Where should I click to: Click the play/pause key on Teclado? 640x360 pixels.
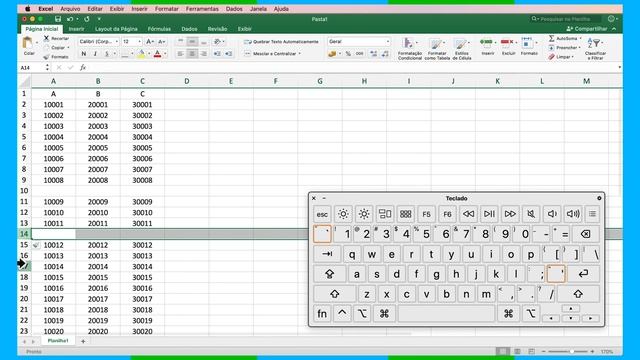coord(489,214)
